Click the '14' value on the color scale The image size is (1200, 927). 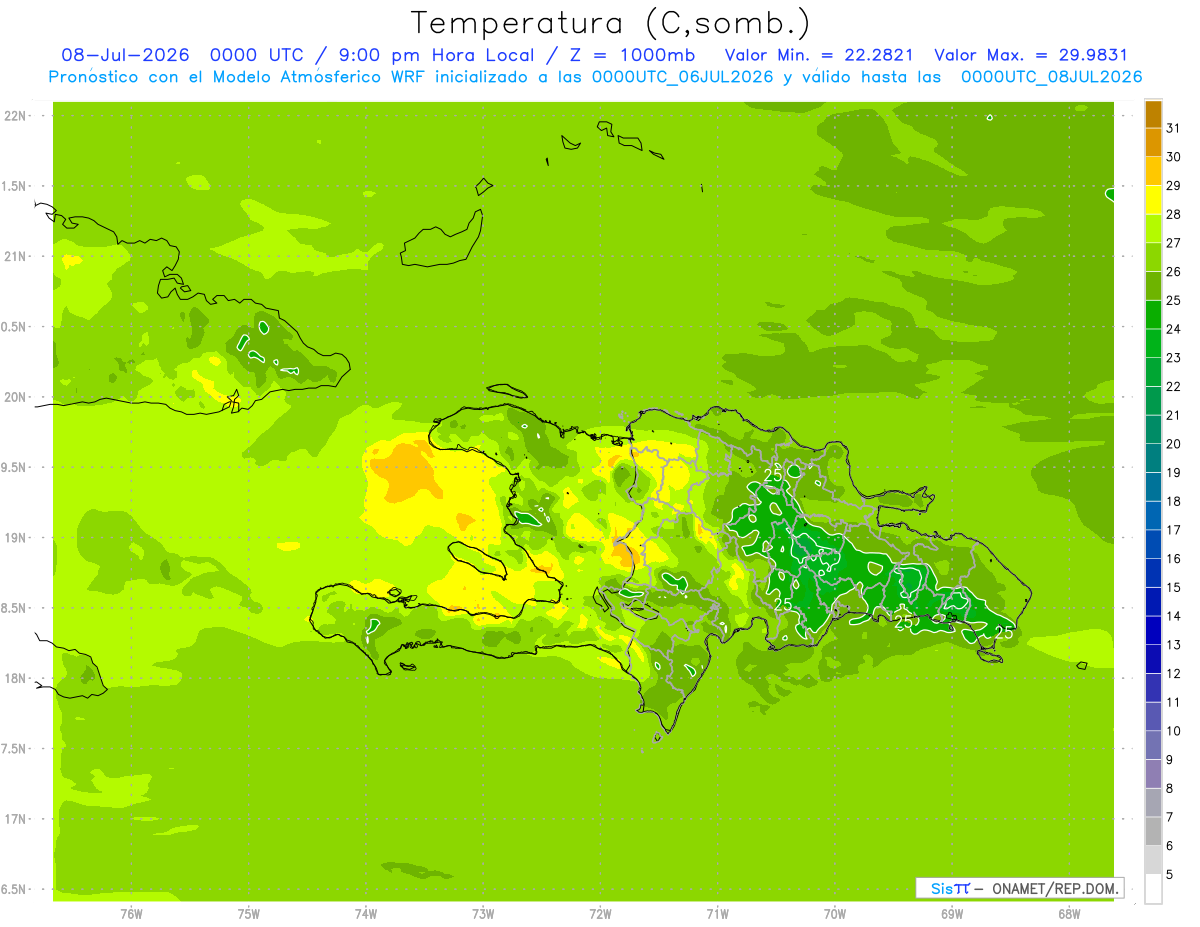pyautogui.click(x=1174, y=617)
